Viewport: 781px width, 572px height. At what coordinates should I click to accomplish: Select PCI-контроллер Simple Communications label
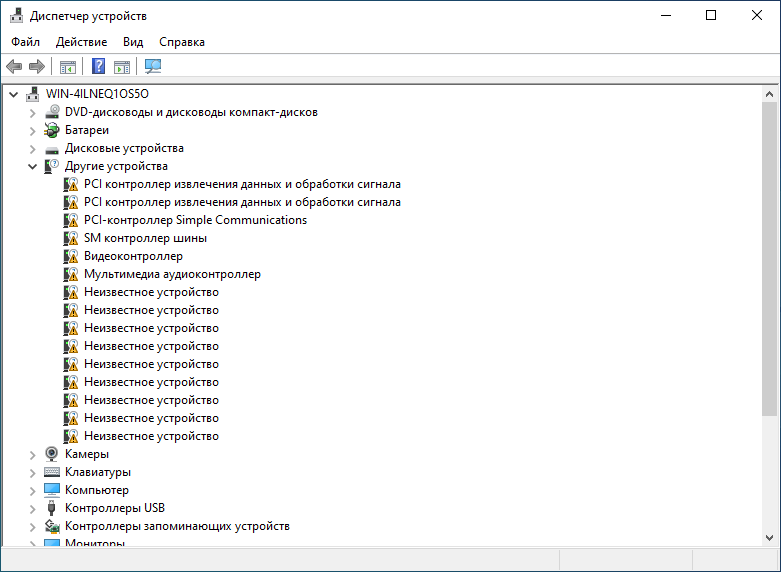[x=195, y=220]
